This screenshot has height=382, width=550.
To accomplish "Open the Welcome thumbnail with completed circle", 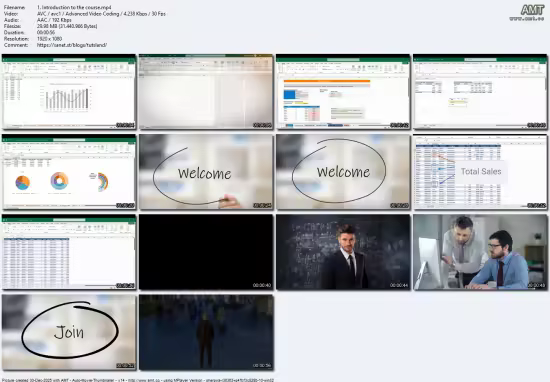I will click(343, 172).
